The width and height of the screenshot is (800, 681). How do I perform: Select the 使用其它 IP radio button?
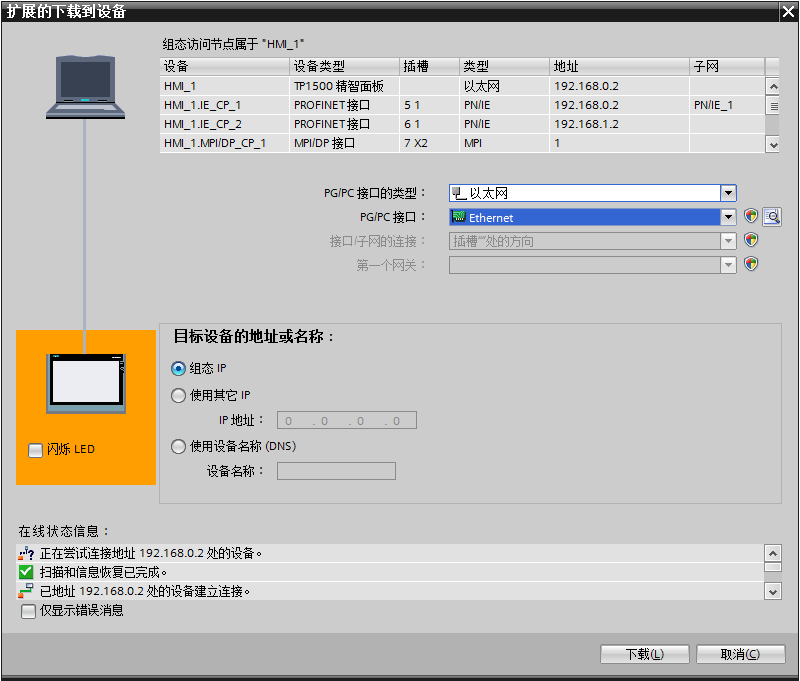pyautogui.click(x=178, y=395)
